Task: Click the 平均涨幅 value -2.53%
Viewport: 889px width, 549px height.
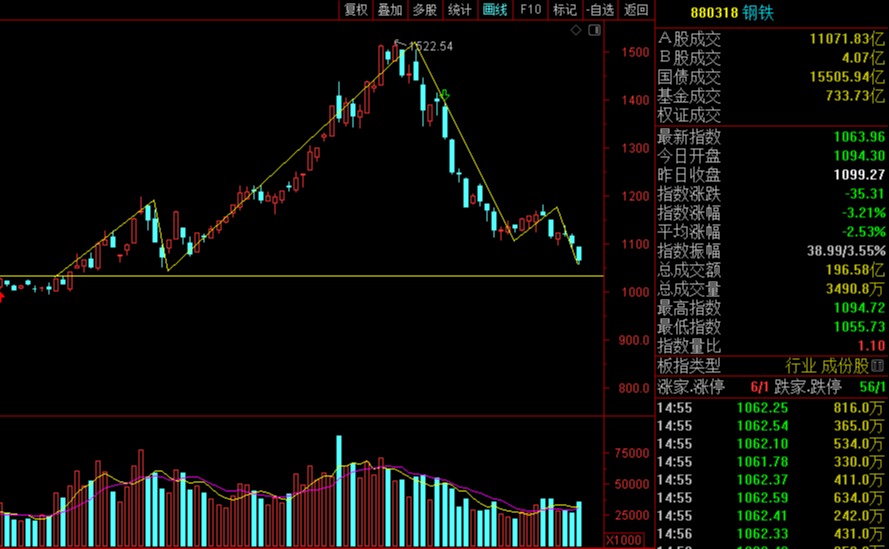Action: (x=863, y=231)
